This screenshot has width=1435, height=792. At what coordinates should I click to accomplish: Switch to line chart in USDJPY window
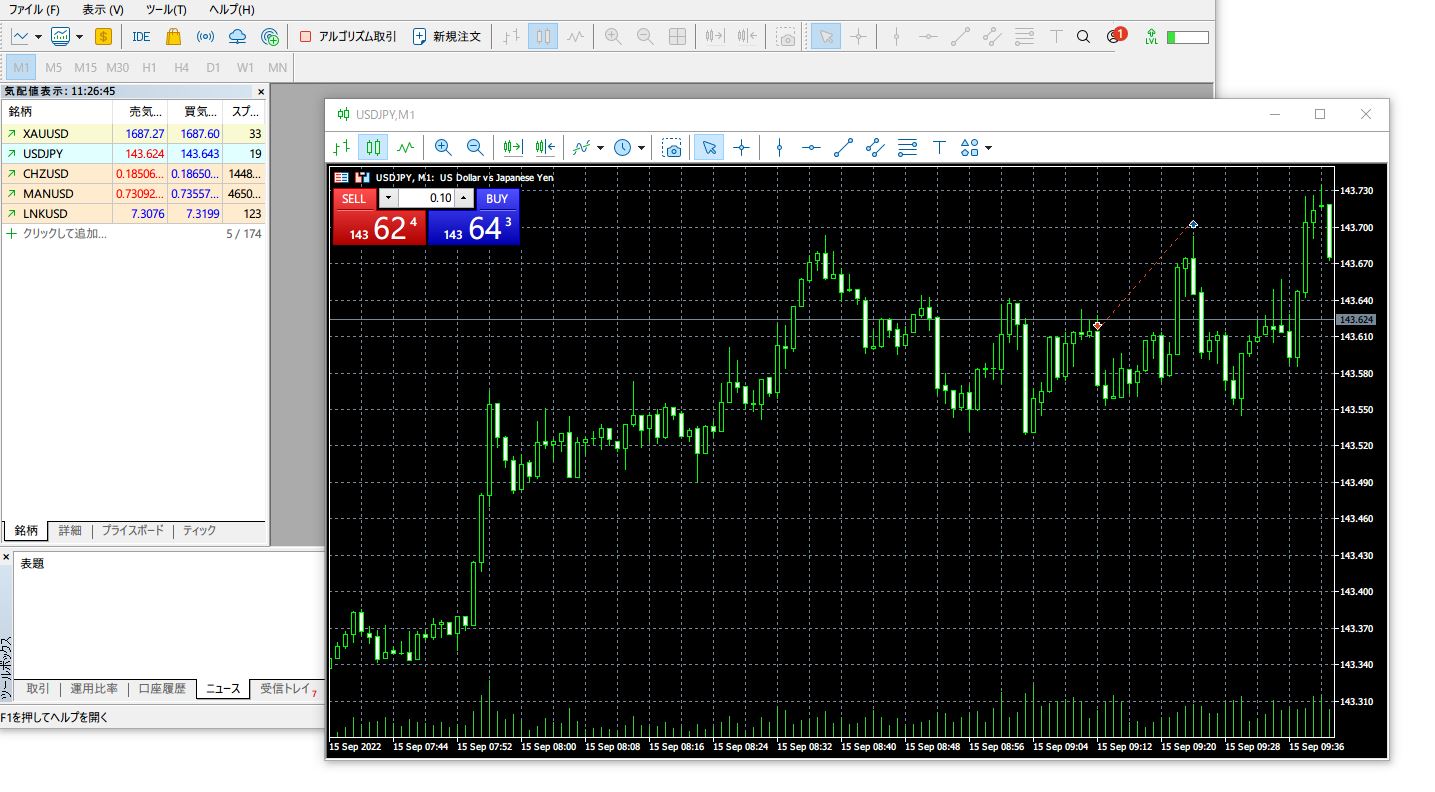point(405,148)
